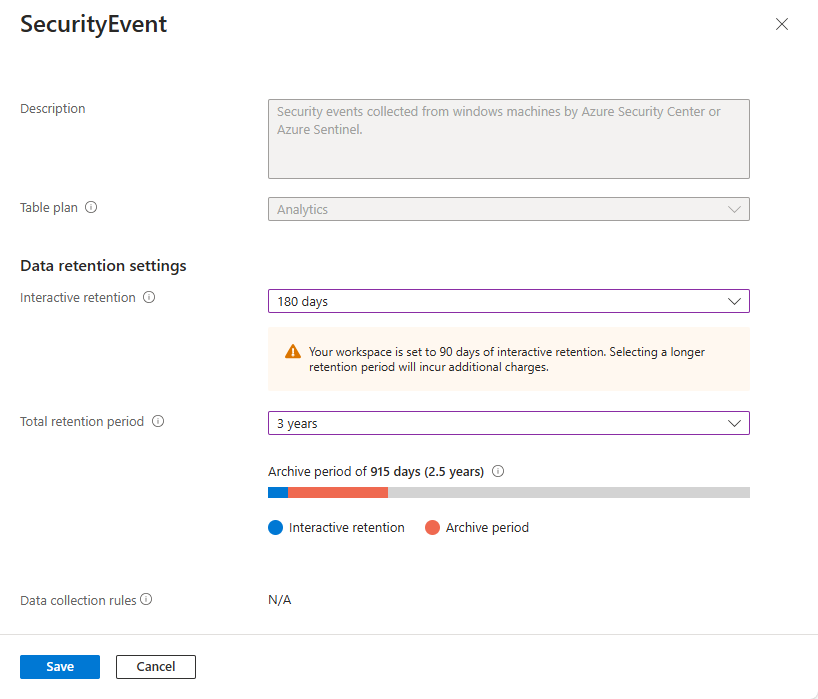The image size is (818, 699).
Task: Open the Total retention period 3 years dropdown
Action: coord(508,423)
